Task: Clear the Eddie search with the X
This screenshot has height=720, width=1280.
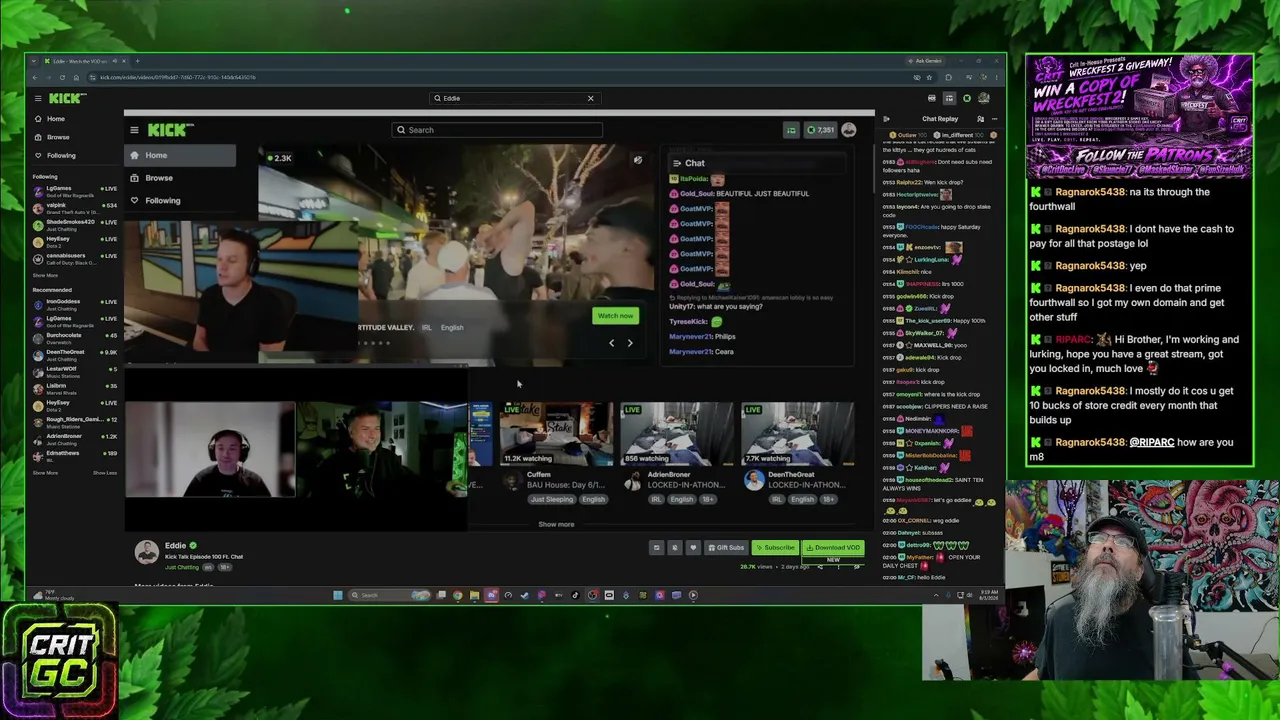Action: click(x=590, y=98)
